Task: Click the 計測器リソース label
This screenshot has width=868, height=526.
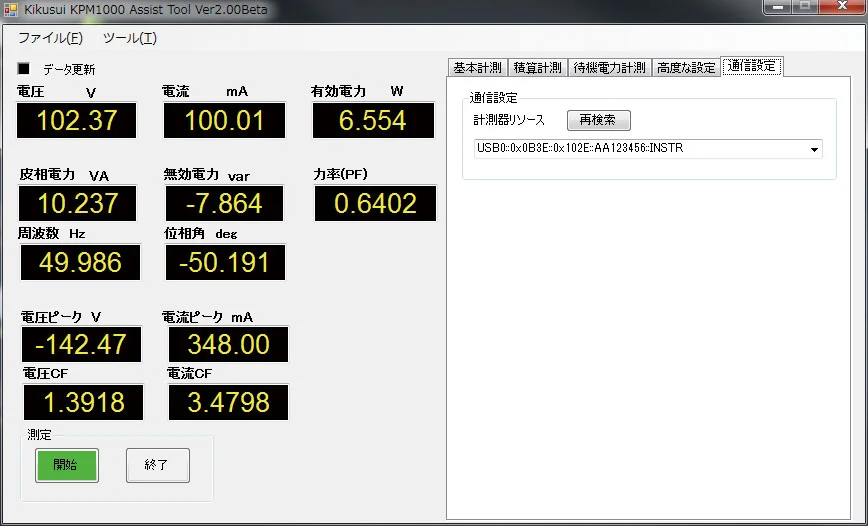Action: coord(509,120)
